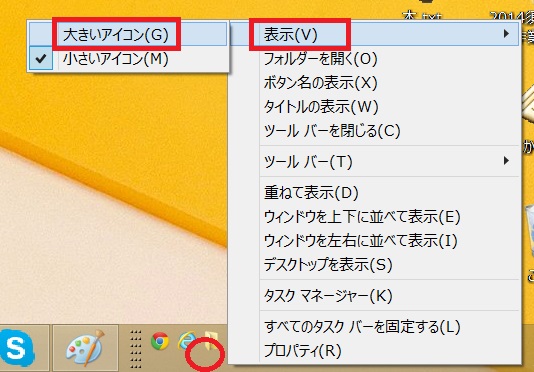The height and width of the screenshot is (372, 534).
Task: Launch Internet Explorer from the quick launch toolbar
Action: click(188, 340)
